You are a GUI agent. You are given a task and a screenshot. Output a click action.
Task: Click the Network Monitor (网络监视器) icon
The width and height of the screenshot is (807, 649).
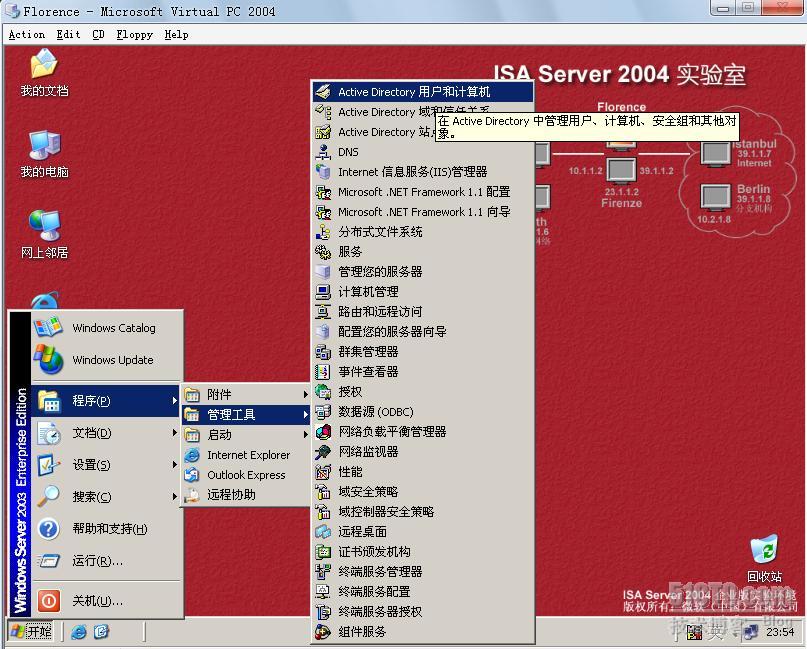(323, 452)
